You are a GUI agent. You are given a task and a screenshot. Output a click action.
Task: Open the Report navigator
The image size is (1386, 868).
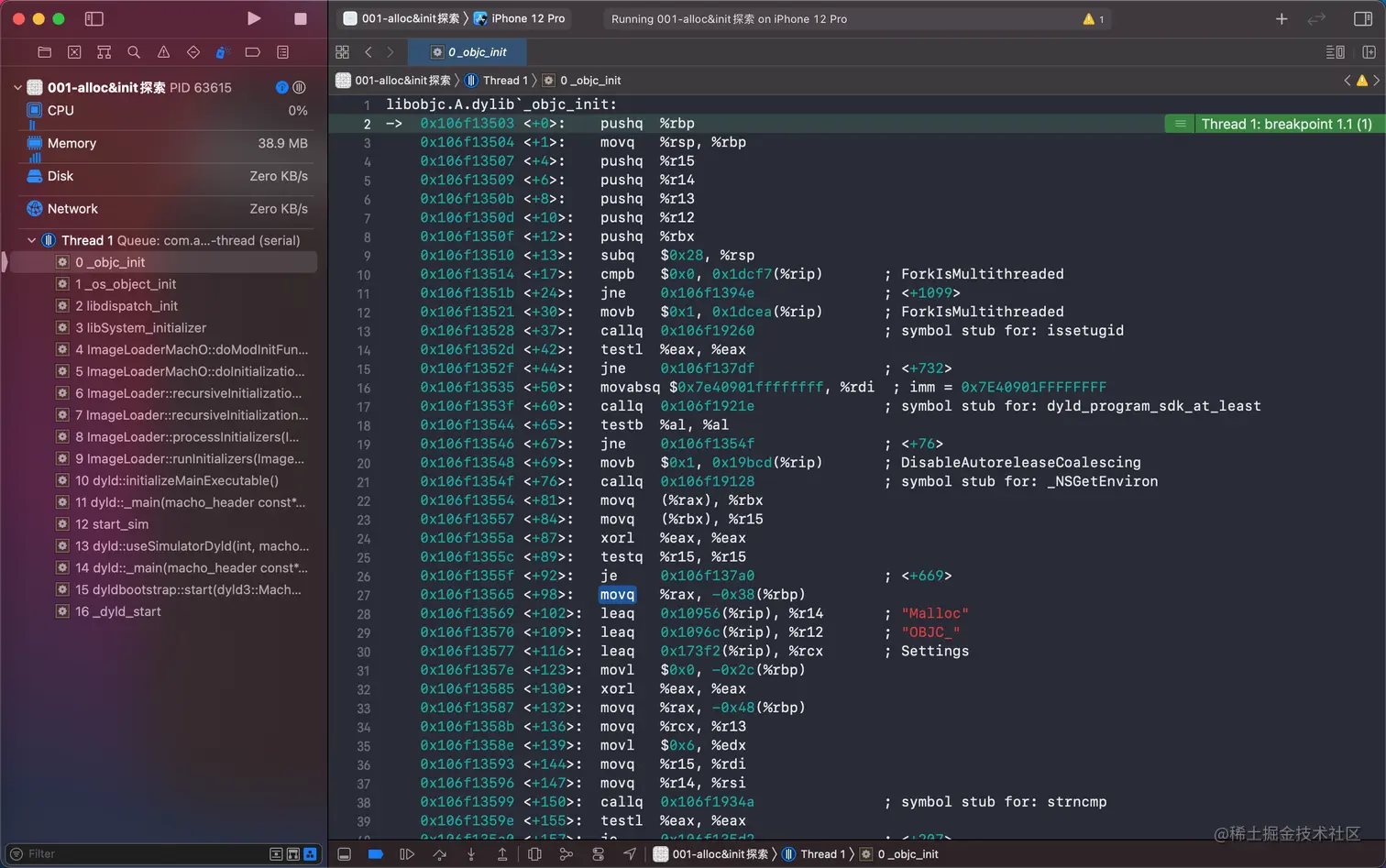click(282, 52)
